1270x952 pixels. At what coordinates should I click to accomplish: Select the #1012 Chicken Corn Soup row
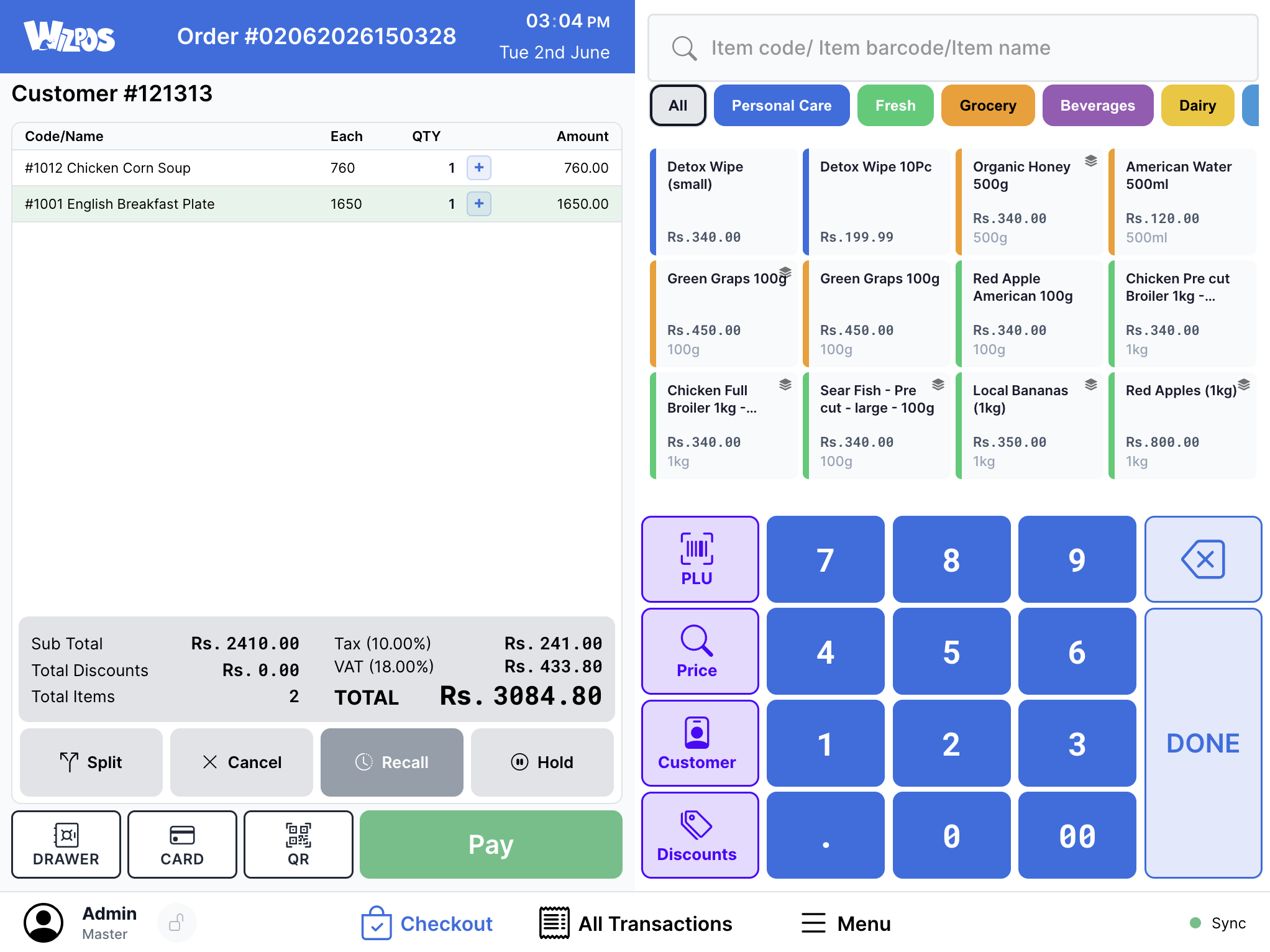click(317, 168)
